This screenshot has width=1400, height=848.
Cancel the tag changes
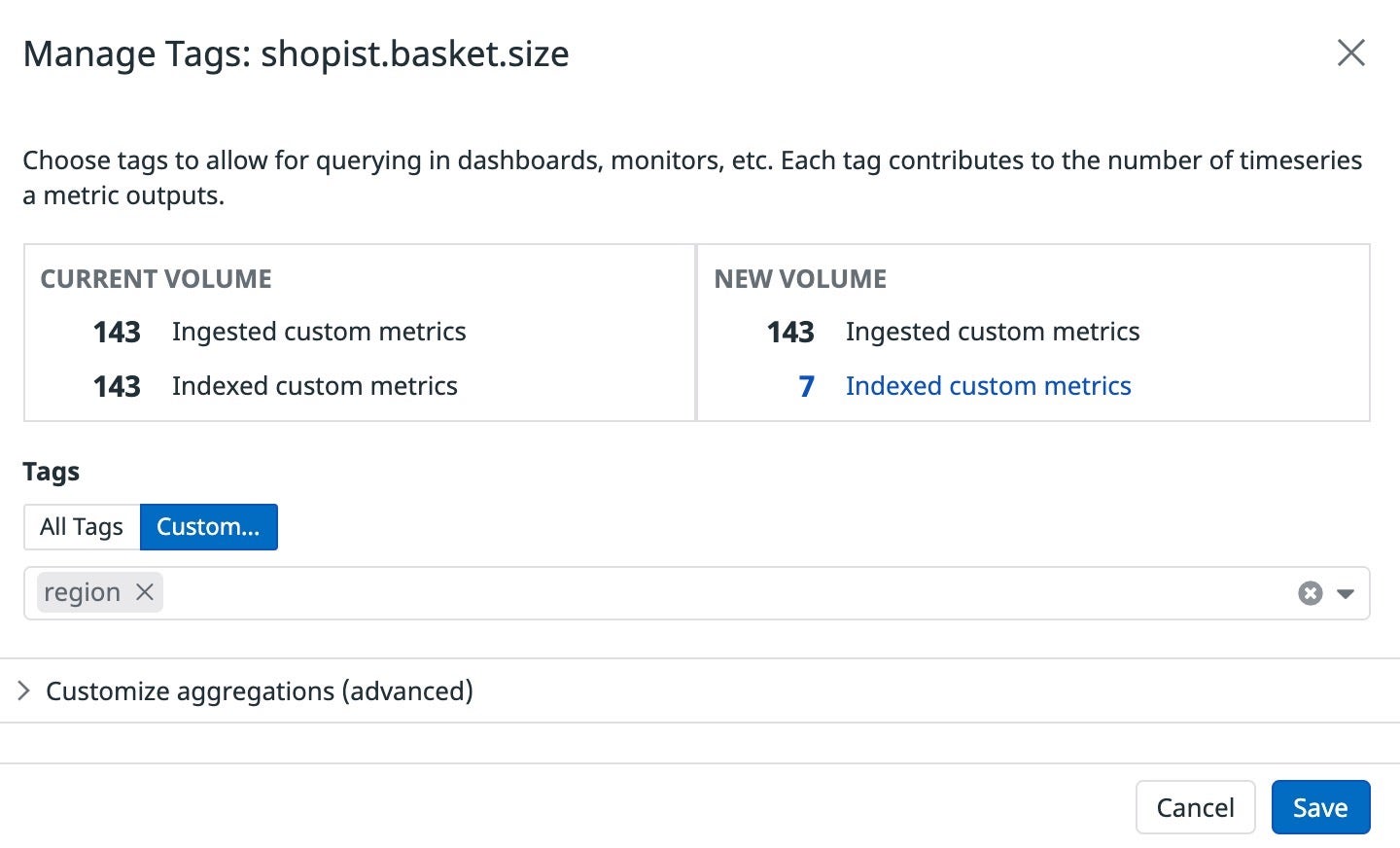click(1195, 807)
